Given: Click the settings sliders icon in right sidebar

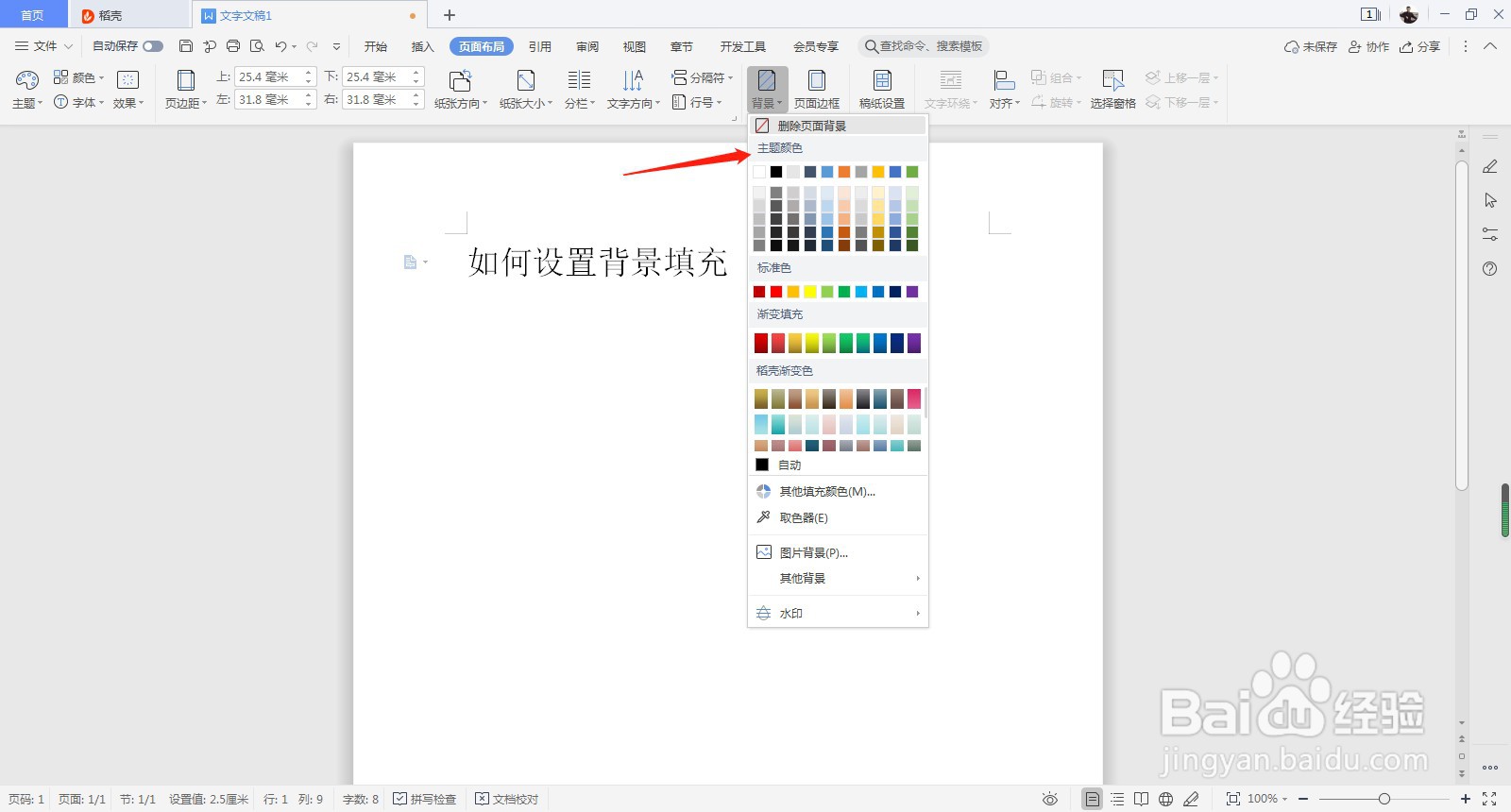Looking at the screenshot, I should 1490,234.
